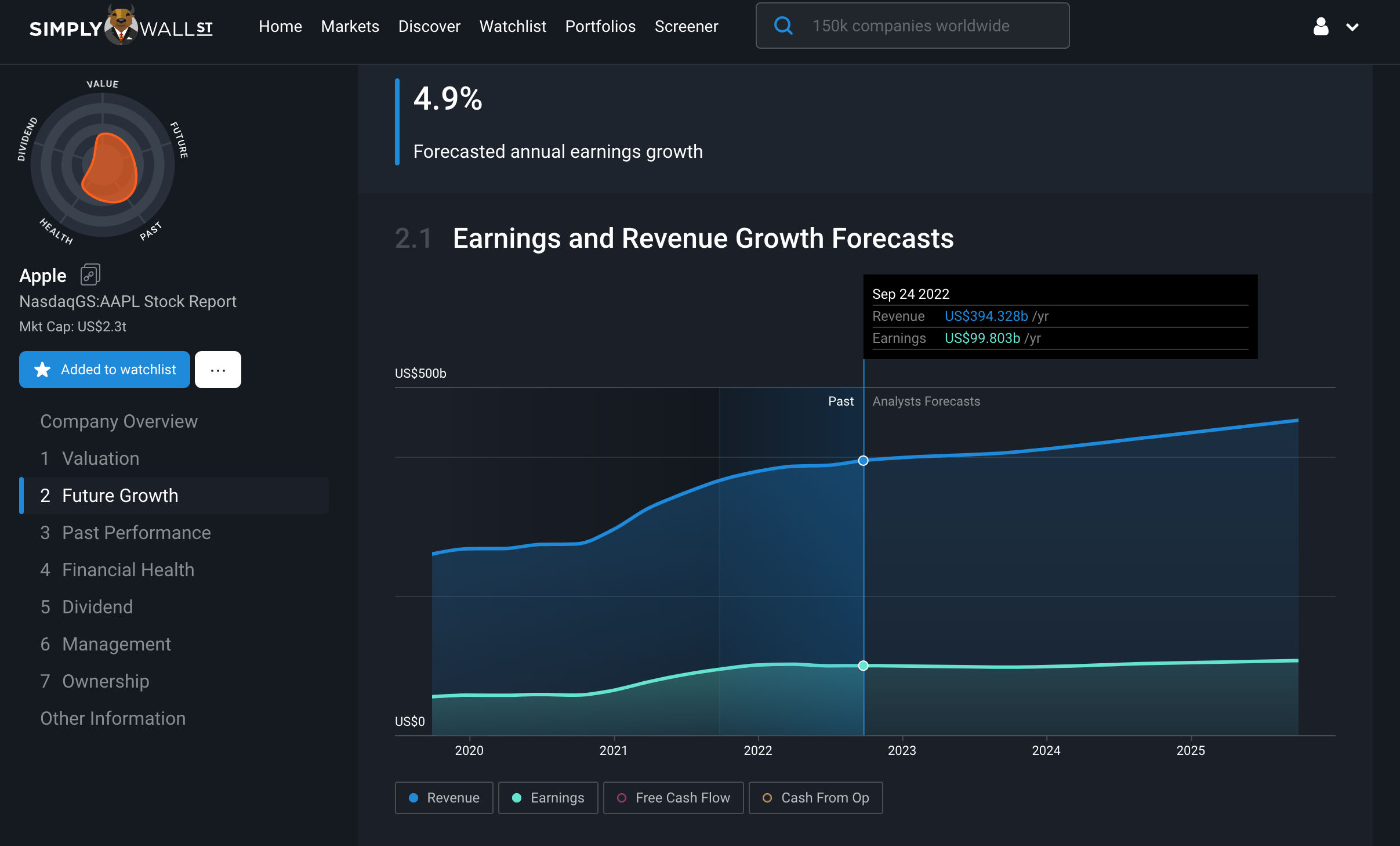Click the magnifying glass search icon

tap(783, 26)
